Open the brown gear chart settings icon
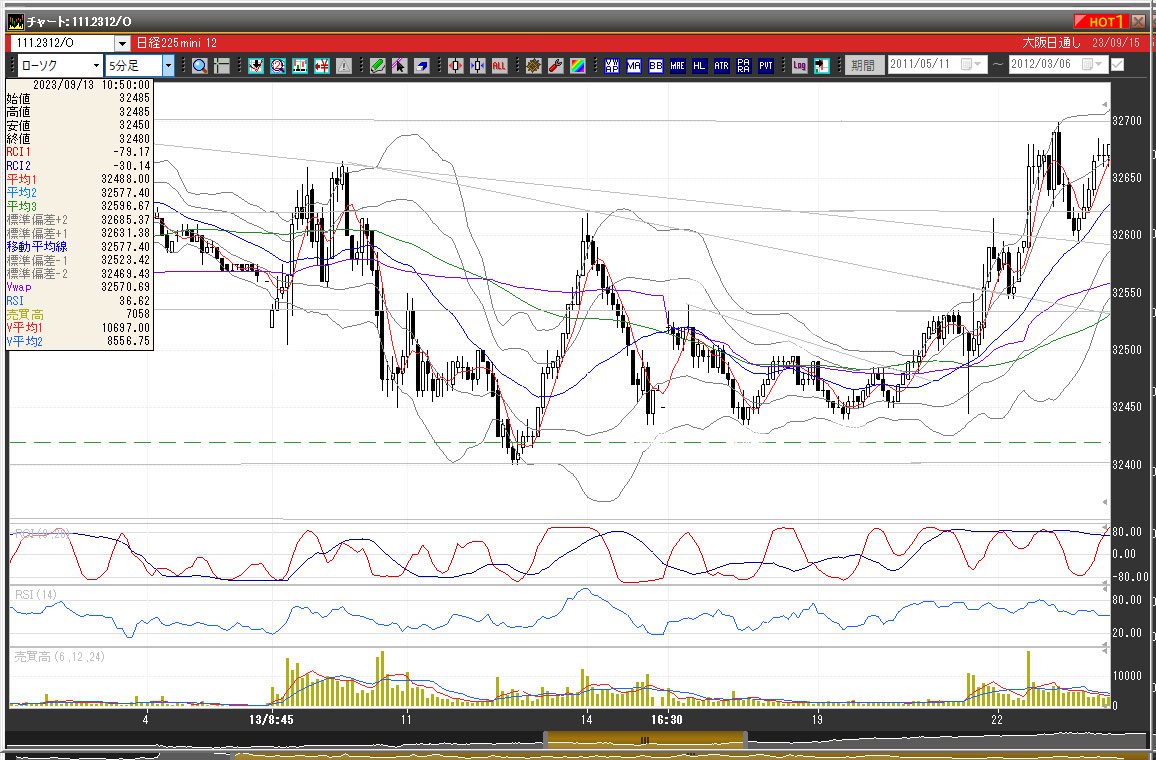This screenshot has width=1156, height=760. click(x=534, y=66)
